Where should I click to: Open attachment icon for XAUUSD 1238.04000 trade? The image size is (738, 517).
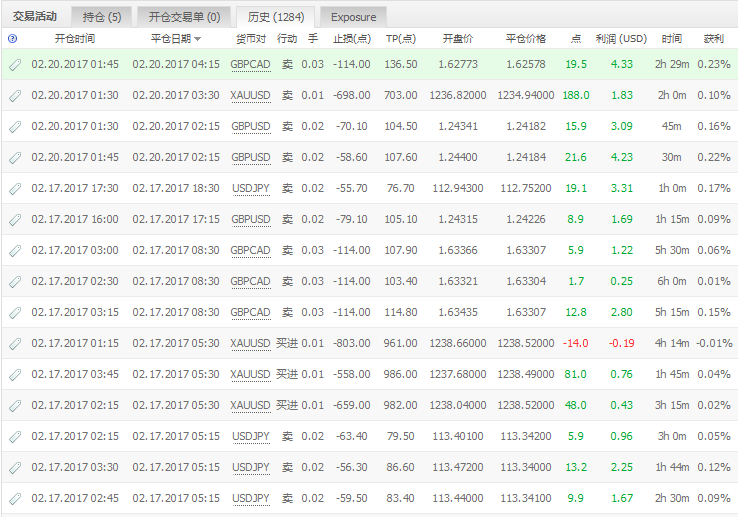[15, 406]
